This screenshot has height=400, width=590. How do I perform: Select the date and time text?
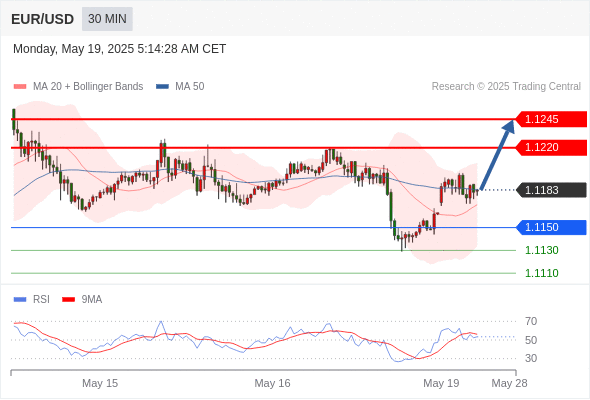click(x=120, y=49)
